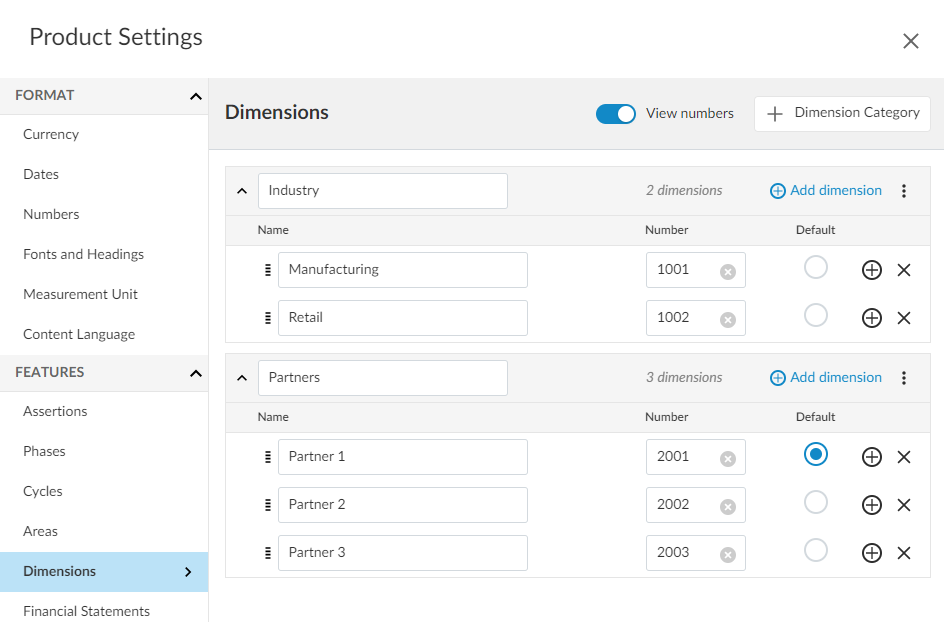Collapse the FORMAT sidebar section
This screenshot has width=944, height=622.
(195, 96)
